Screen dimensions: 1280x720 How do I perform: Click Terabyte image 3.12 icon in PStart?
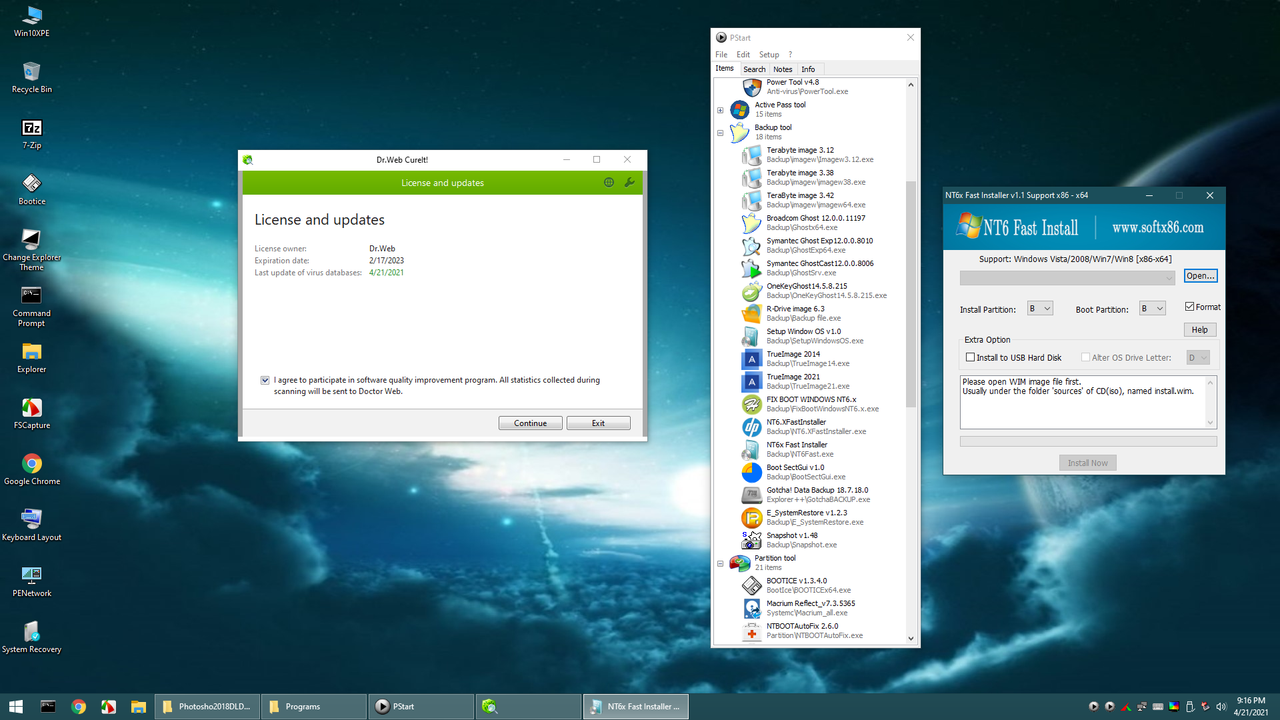[x=752, y=155]
